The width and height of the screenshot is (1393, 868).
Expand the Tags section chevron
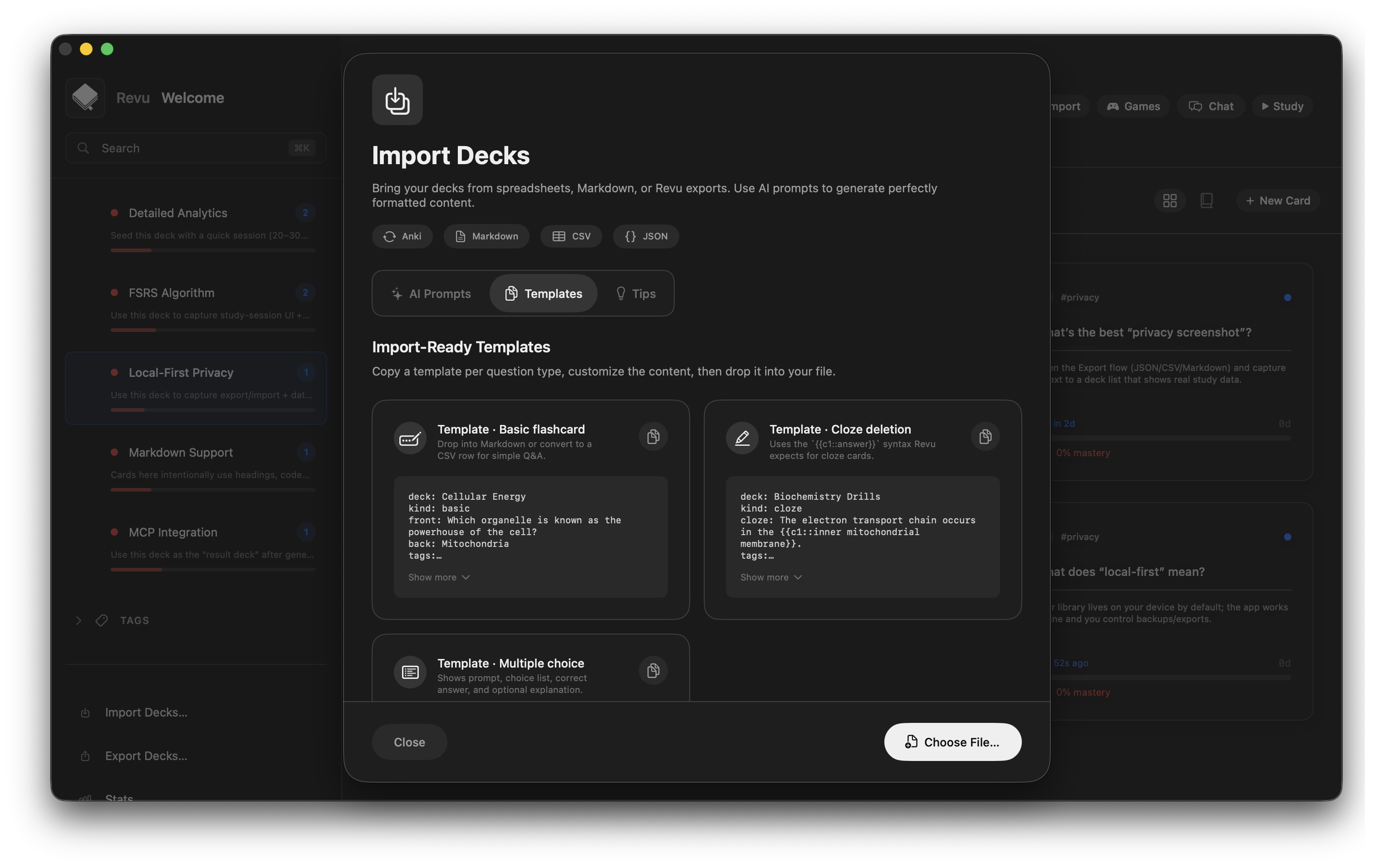[x=78, y=620]
